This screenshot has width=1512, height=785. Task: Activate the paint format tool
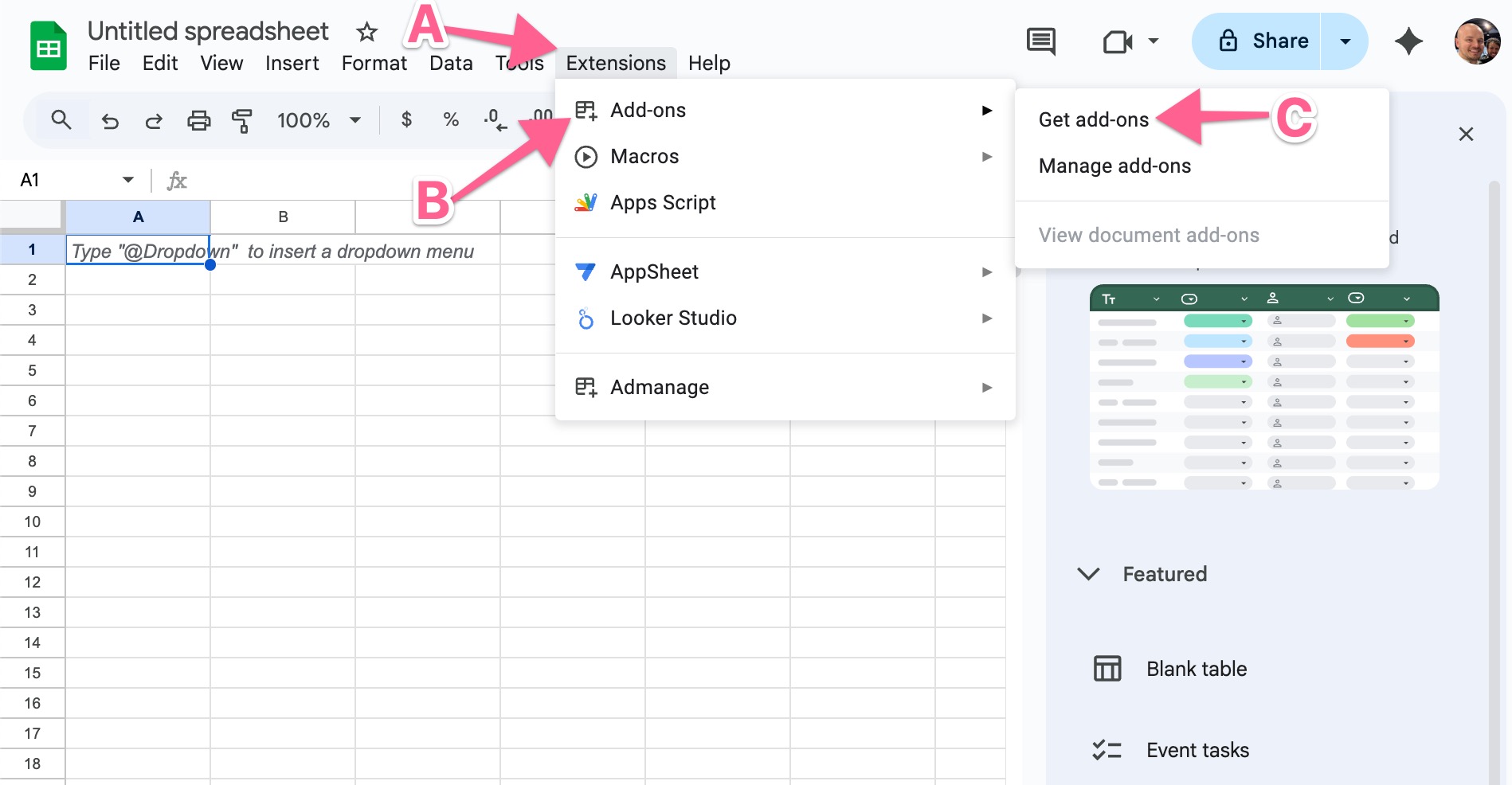[x=242, y=120]
